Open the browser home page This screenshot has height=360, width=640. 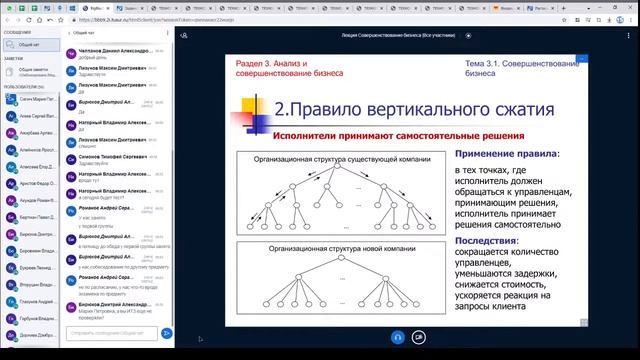point(39,20)
